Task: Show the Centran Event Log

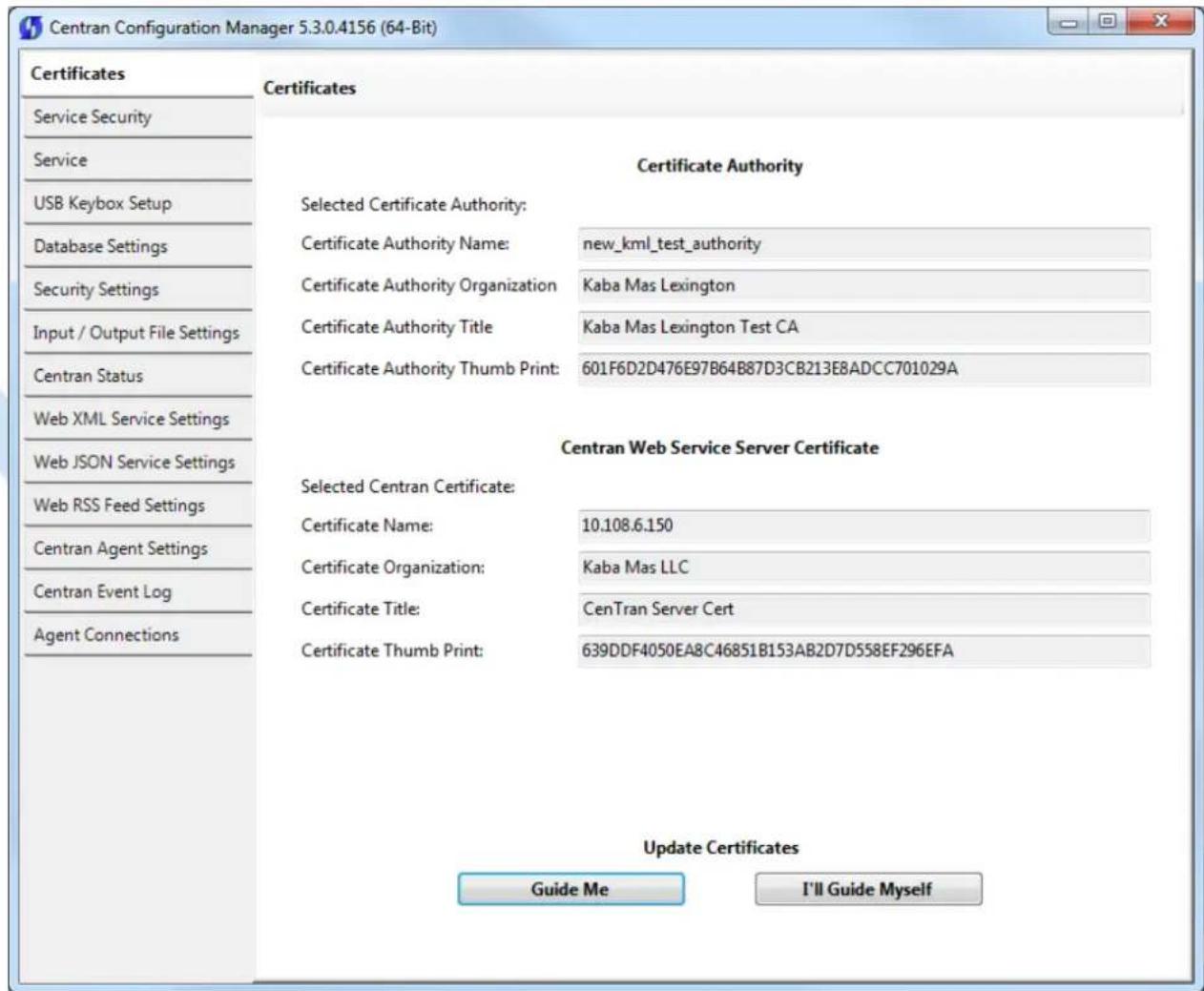Action: pos(138,591)
